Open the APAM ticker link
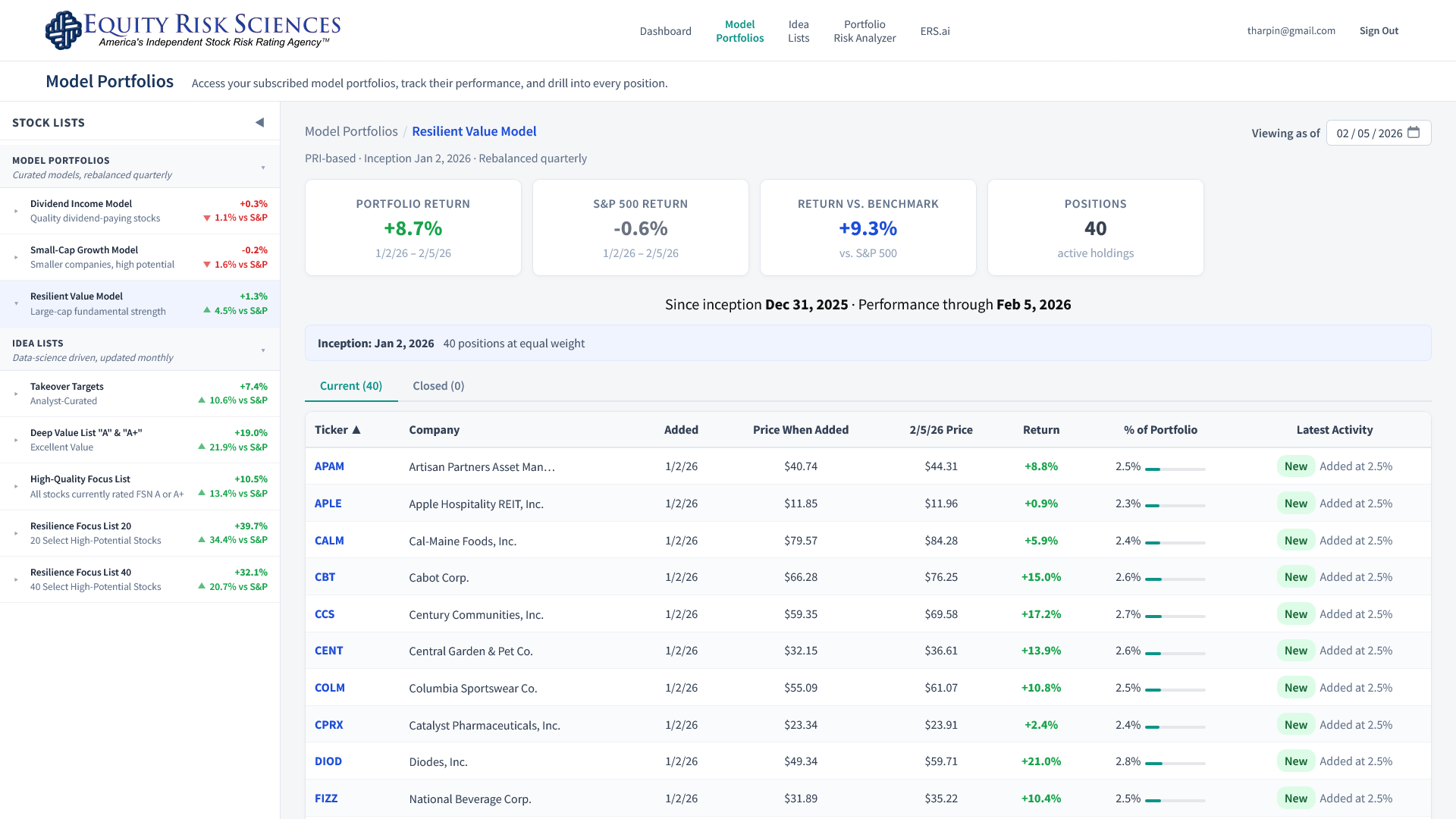The width and height of the screenshot is (1456, 819). (x=329, y=466)
